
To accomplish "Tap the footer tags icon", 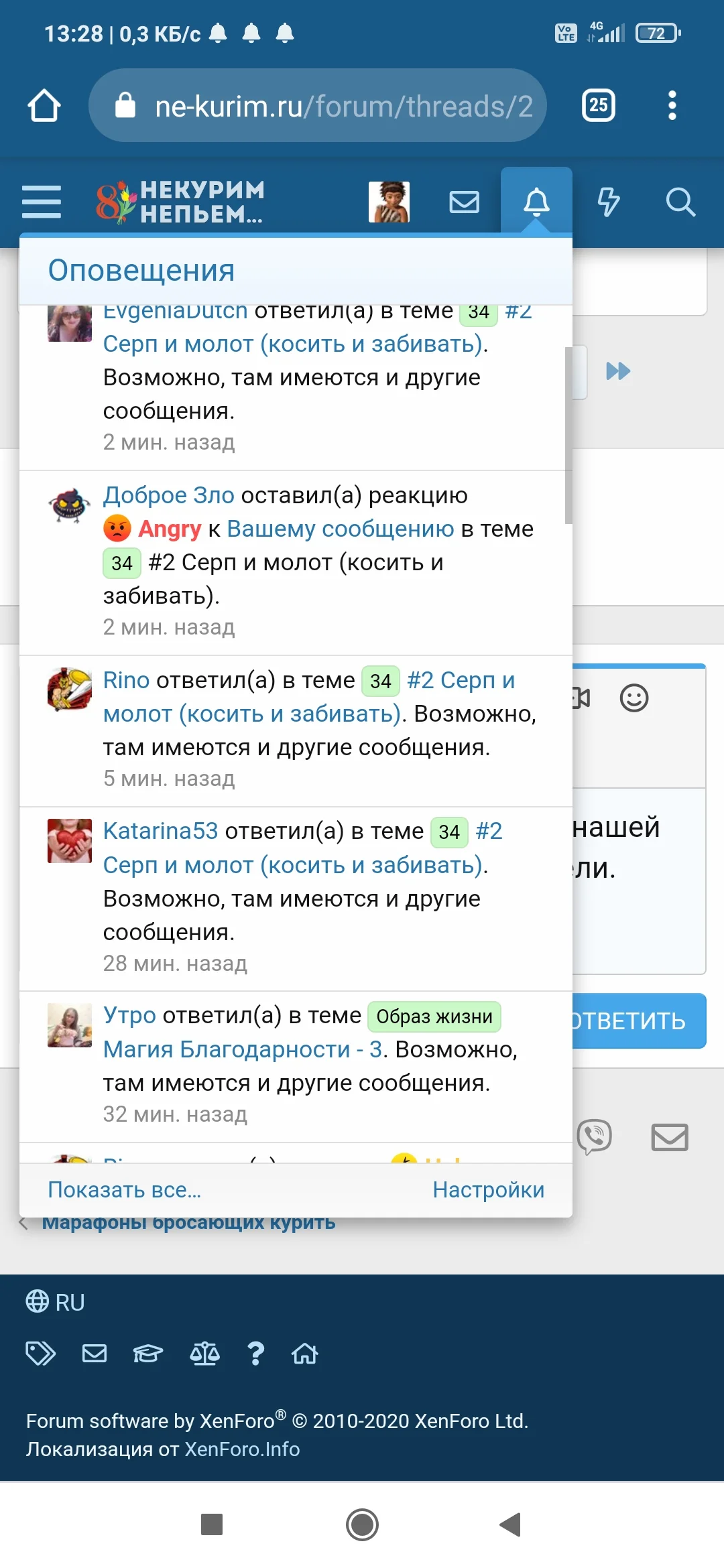I will click(40, 1354).
